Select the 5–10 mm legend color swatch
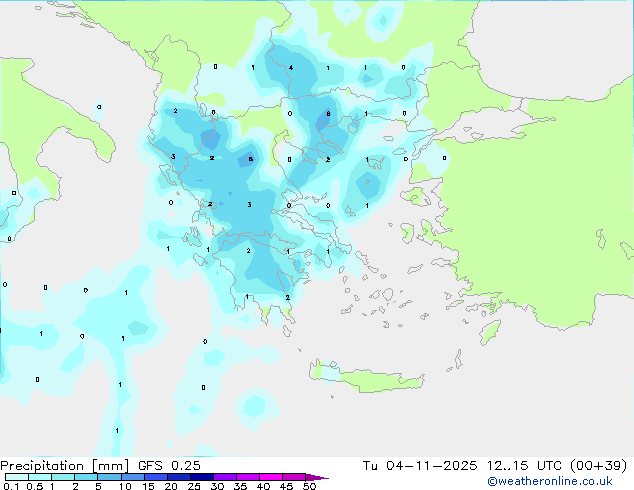The height and width of the screenshot is (490, 634). coord(109,477)
